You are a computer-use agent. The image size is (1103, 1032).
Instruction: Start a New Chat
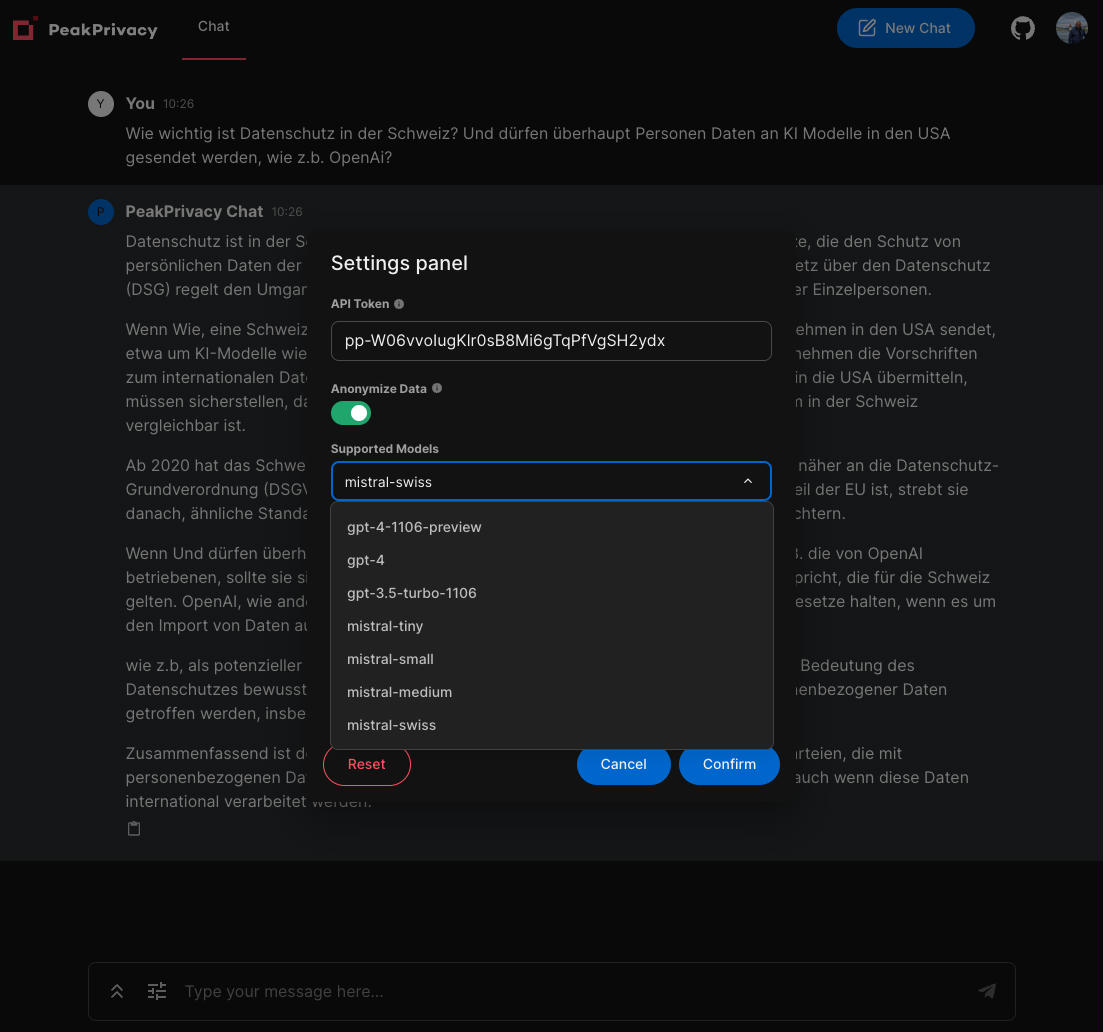click(905, 28)
